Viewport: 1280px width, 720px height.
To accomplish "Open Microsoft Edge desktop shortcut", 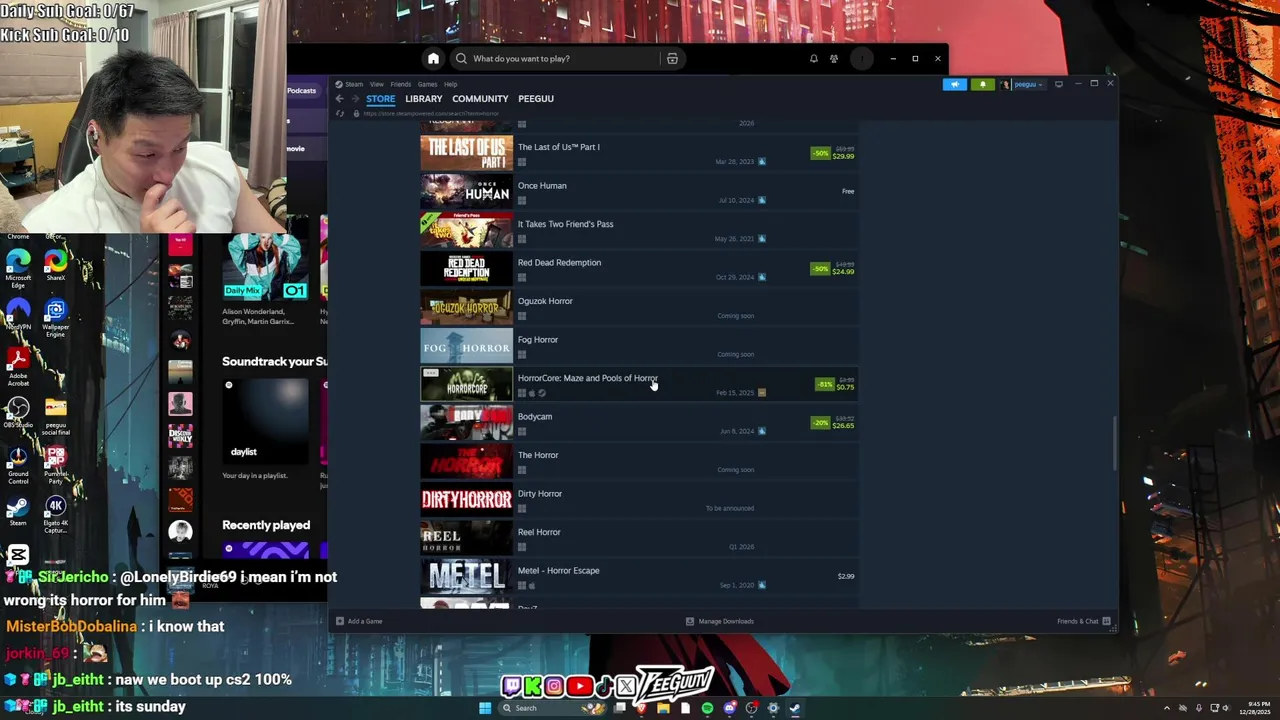I will (18, 269).
